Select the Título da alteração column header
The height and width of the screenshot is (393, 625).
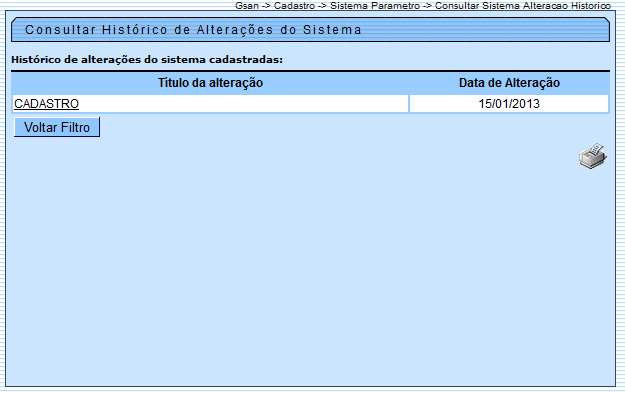point(210,83)
